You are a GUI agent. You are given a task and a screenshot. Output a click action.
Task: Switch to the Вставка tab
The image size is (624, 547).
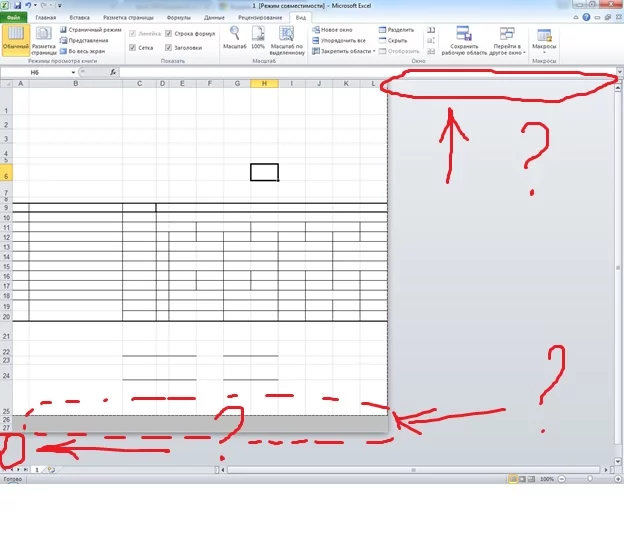(79, 18)
